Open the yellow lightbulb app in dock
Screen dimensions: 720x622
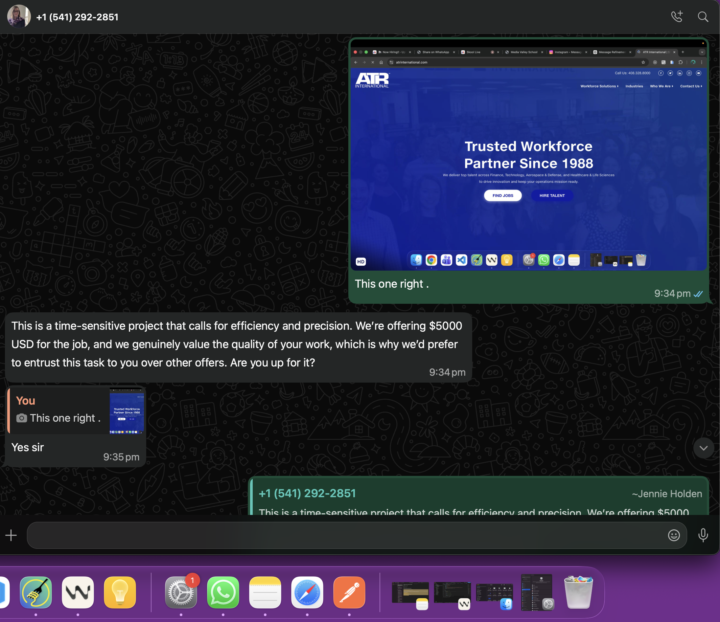[x=120, y=592]
